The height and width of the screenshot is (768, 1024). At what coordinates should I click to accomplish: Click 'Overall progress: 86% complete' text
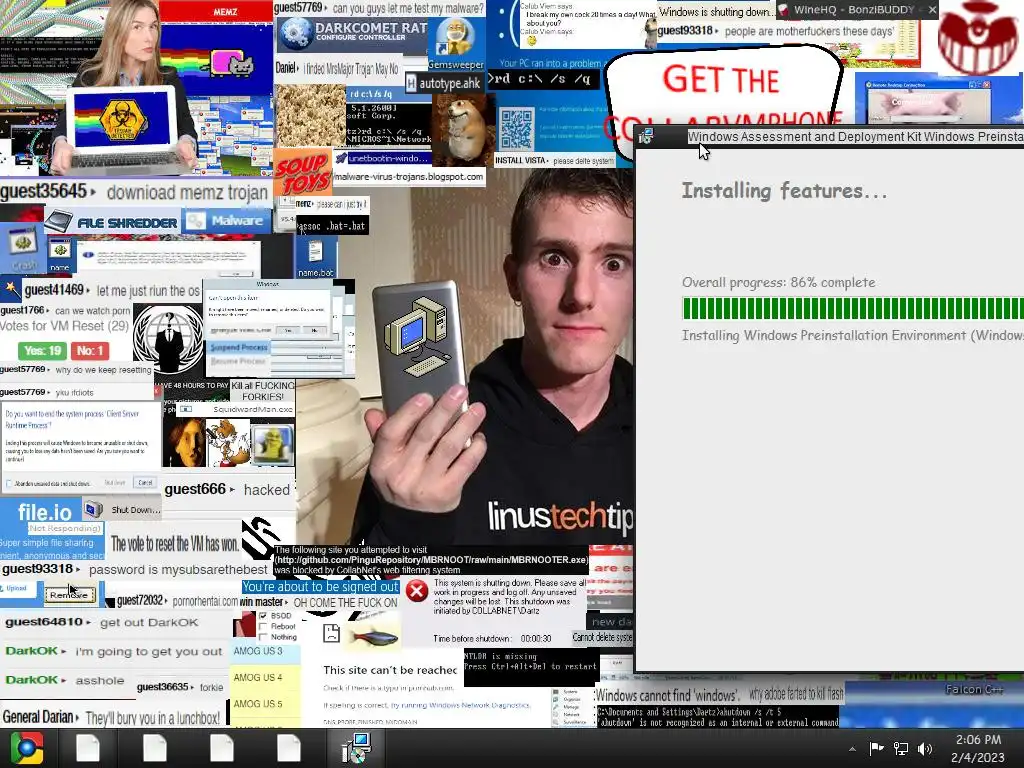coord(778,282)
